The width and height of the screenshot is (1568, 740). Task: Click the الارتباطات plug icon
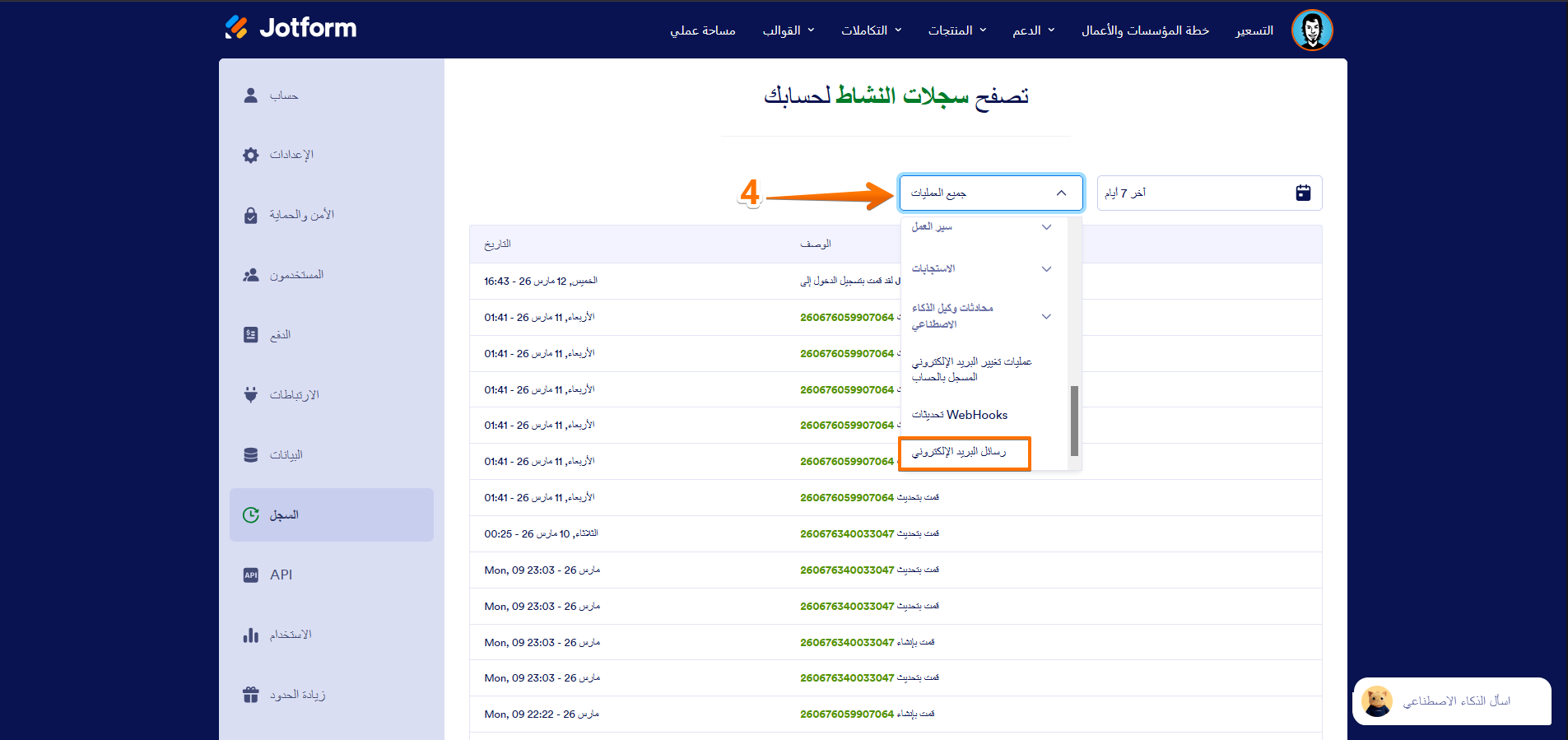point(251,395)
